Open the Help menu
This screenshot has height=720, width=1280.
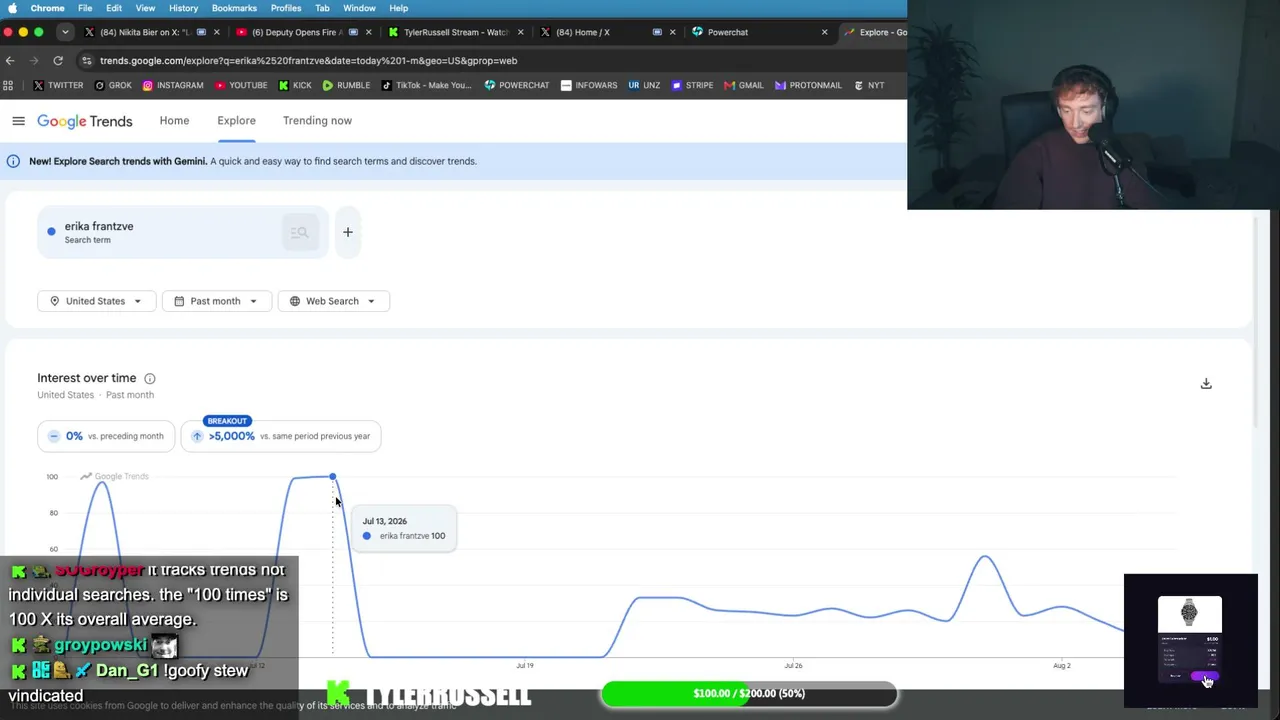398,8
